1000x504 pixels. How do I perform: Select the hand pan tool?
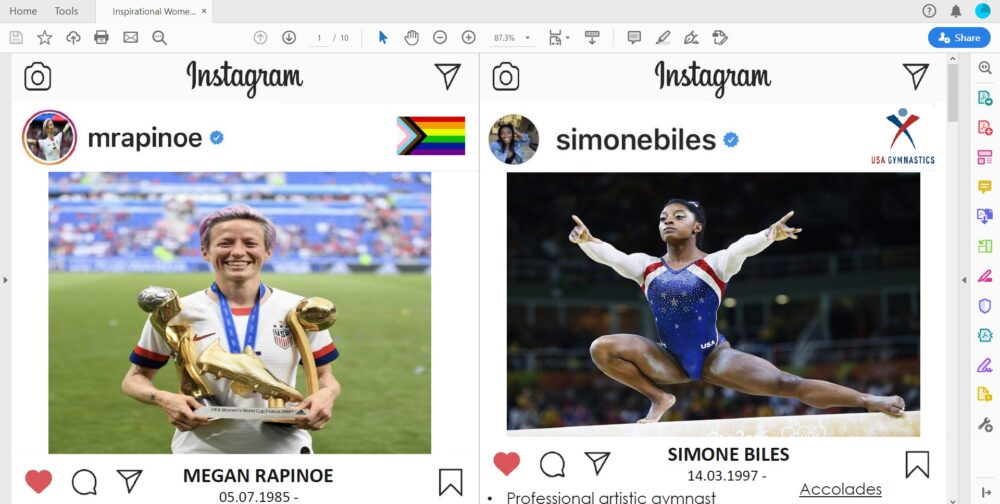pos(411,38)
